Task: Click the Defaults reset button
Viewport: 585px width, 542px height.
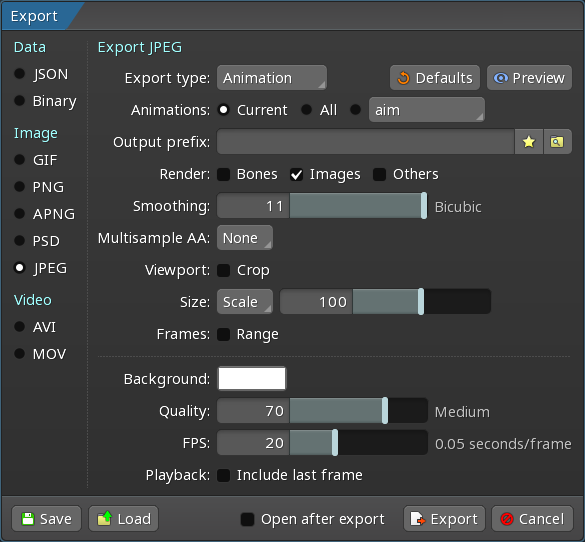Action: tap(435, 78)
